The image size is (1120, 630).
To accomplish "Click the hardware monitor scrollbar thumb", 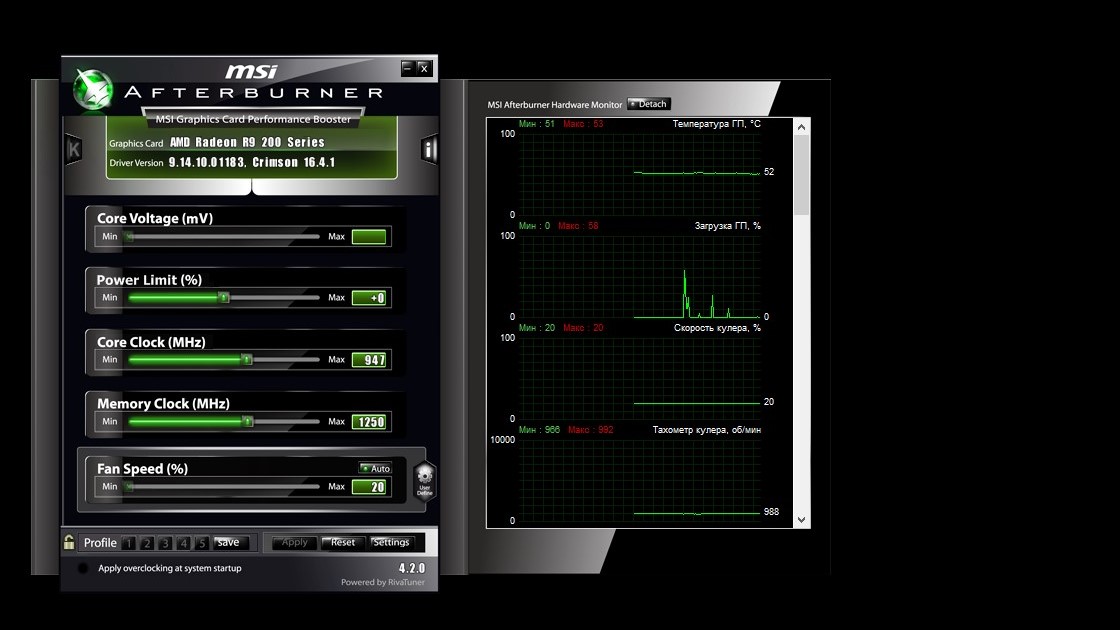I will [801, 175].
